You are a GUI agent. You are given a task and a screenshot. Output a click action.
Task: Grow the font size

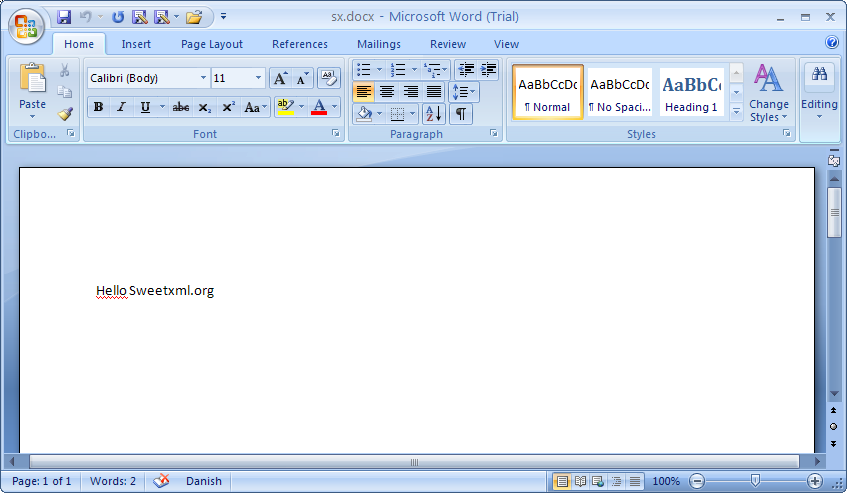[x=280, y=78]
